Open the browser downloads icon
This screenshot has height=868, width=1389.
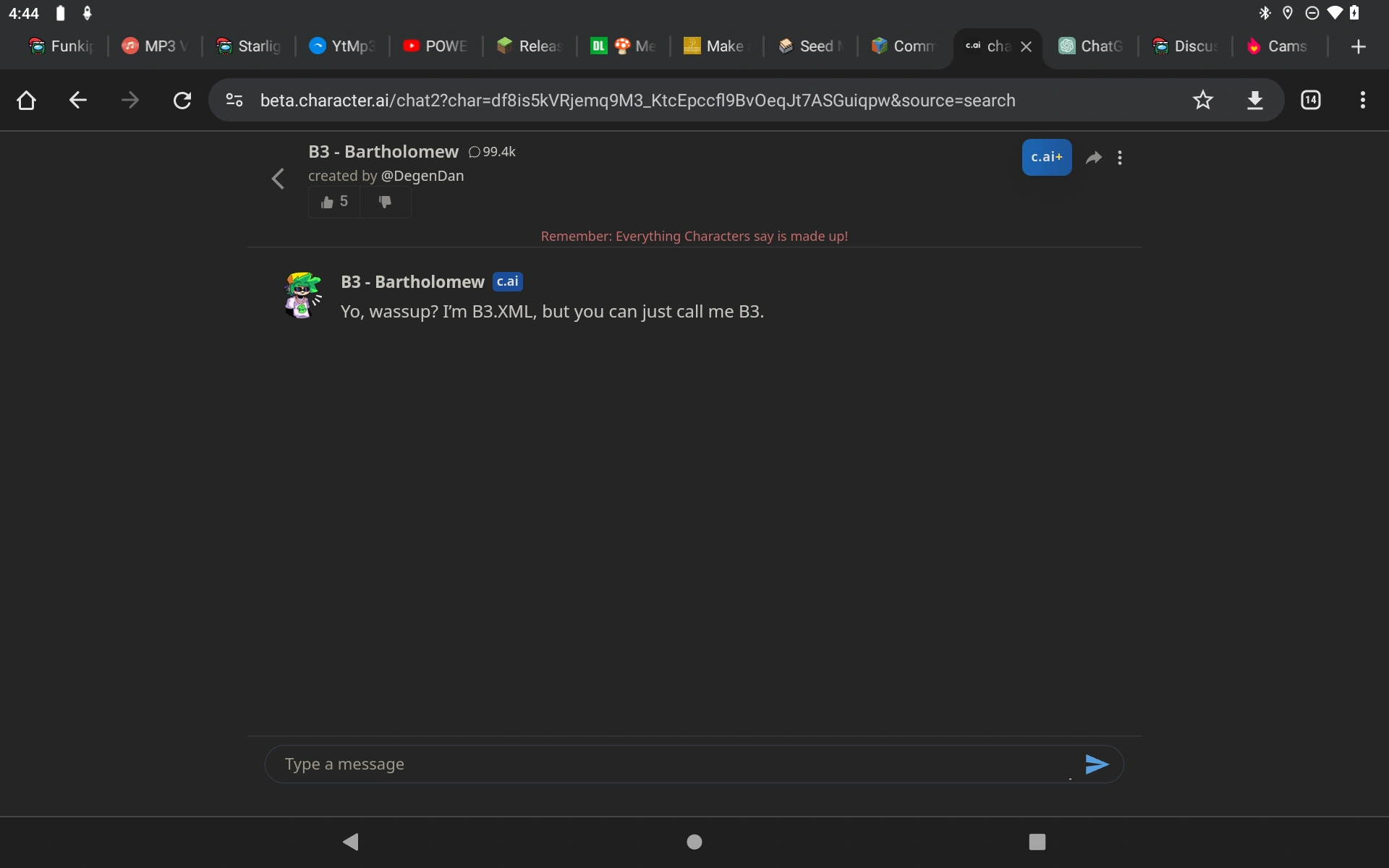1255,100
